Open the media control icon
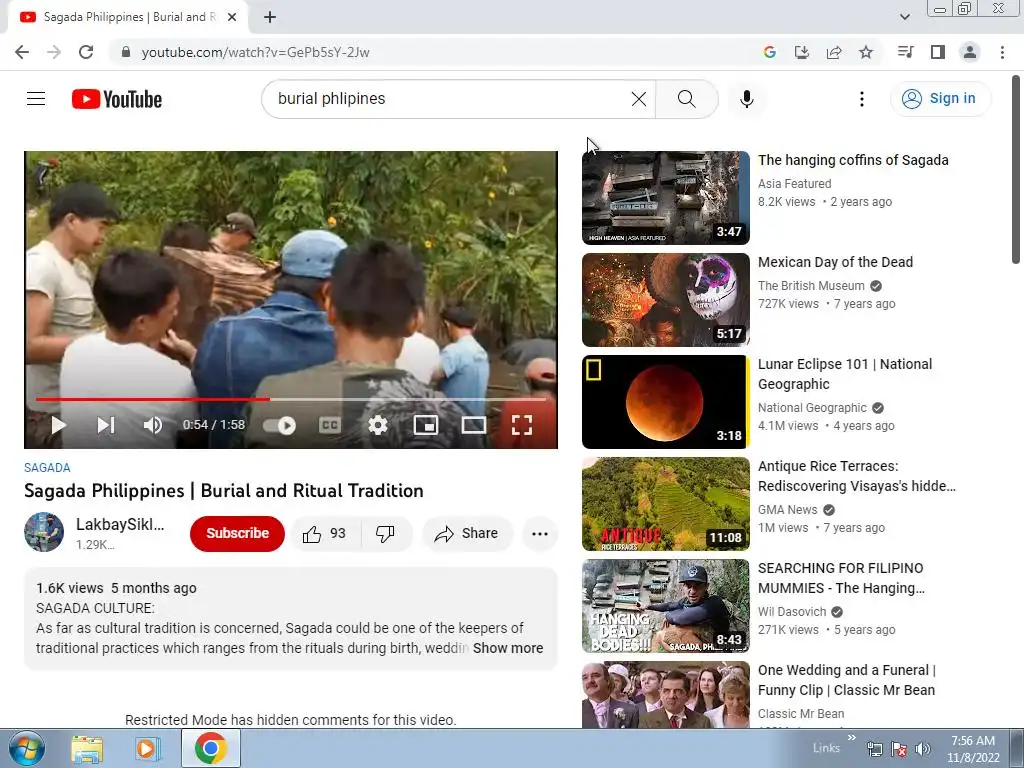Screen dimensions: 1024x768 pos(905,52)
